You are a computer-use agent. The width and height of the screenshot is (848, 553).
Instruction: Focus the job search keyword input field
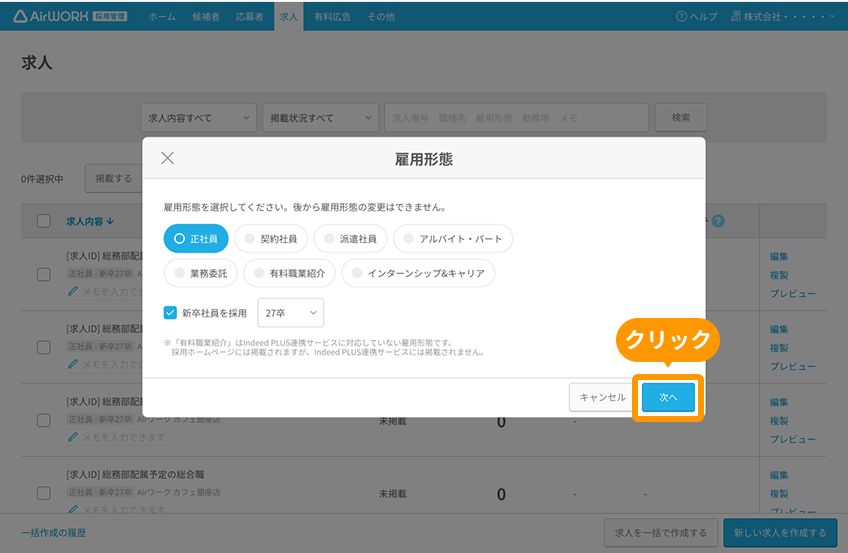(516, 117)
